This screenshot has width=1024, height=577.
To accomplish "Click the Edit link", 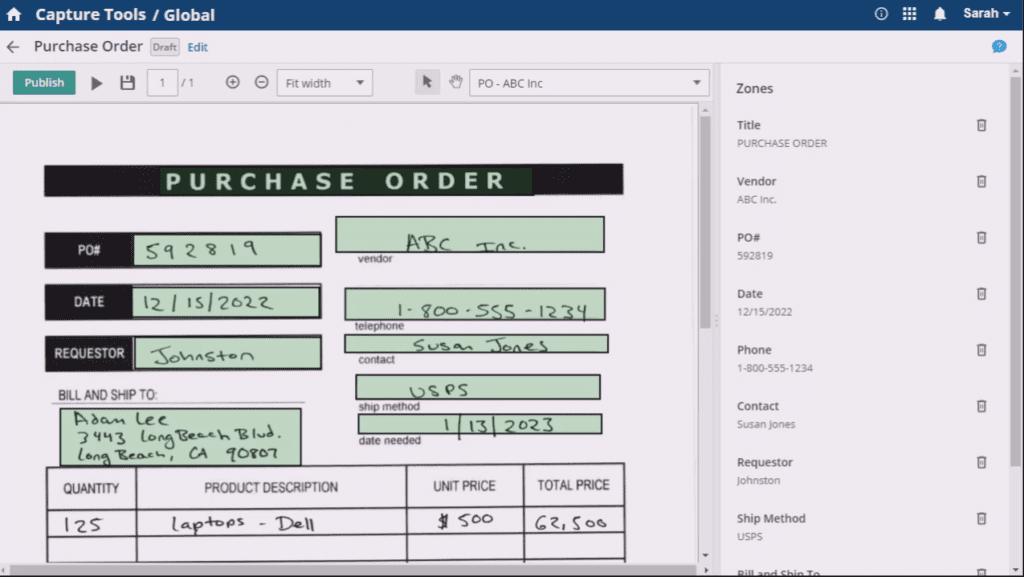I will [197, 47].
